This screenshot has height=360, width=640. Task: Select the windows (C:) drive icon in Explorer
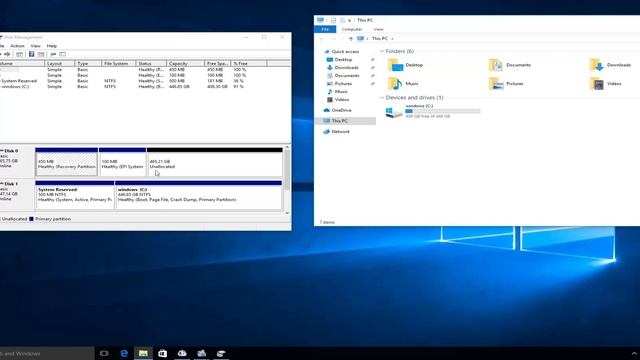pyautogui.click(x=394, y=112)
